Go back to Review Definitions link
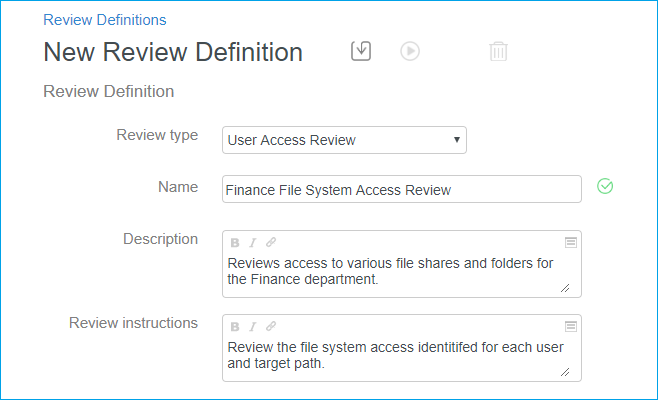Screen dimensions: 658x400 coord(105,19)
